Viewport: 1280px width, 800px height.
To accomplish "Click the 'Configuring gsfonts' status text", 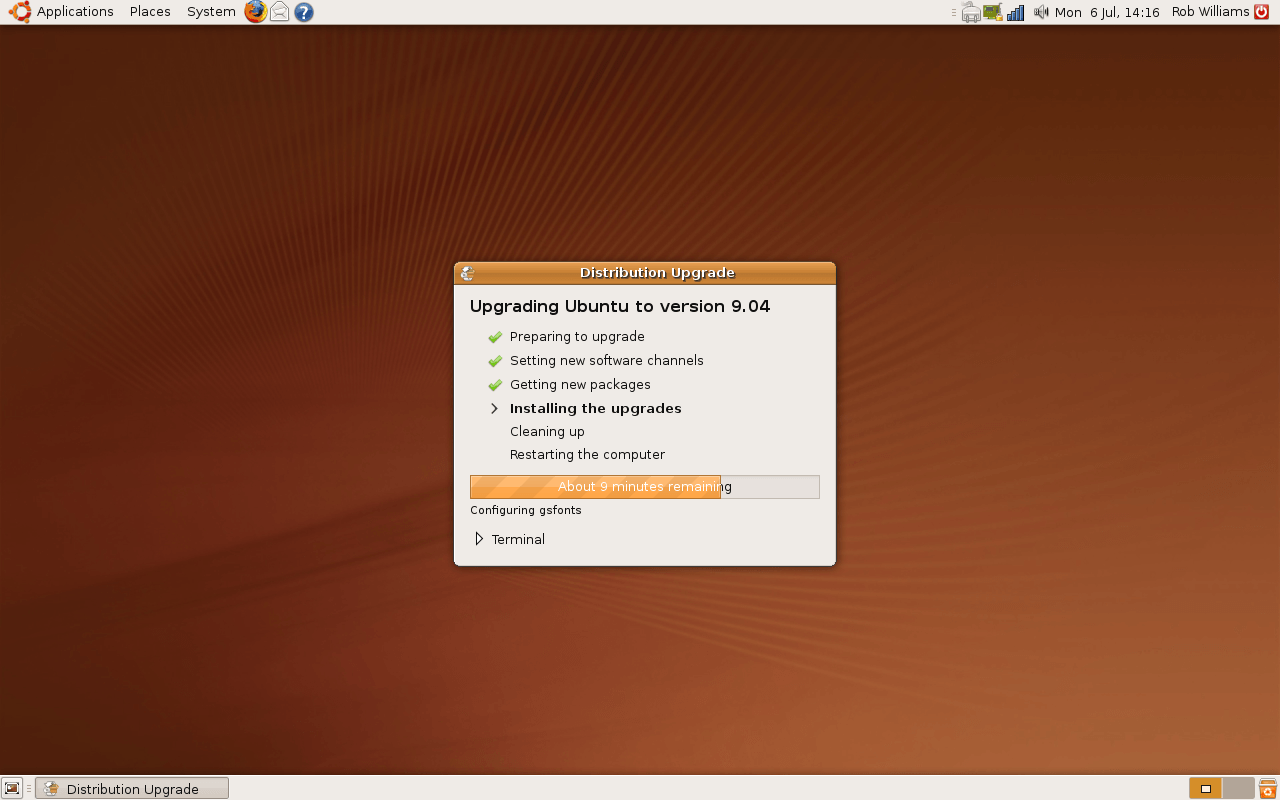I will coord(526,510).
